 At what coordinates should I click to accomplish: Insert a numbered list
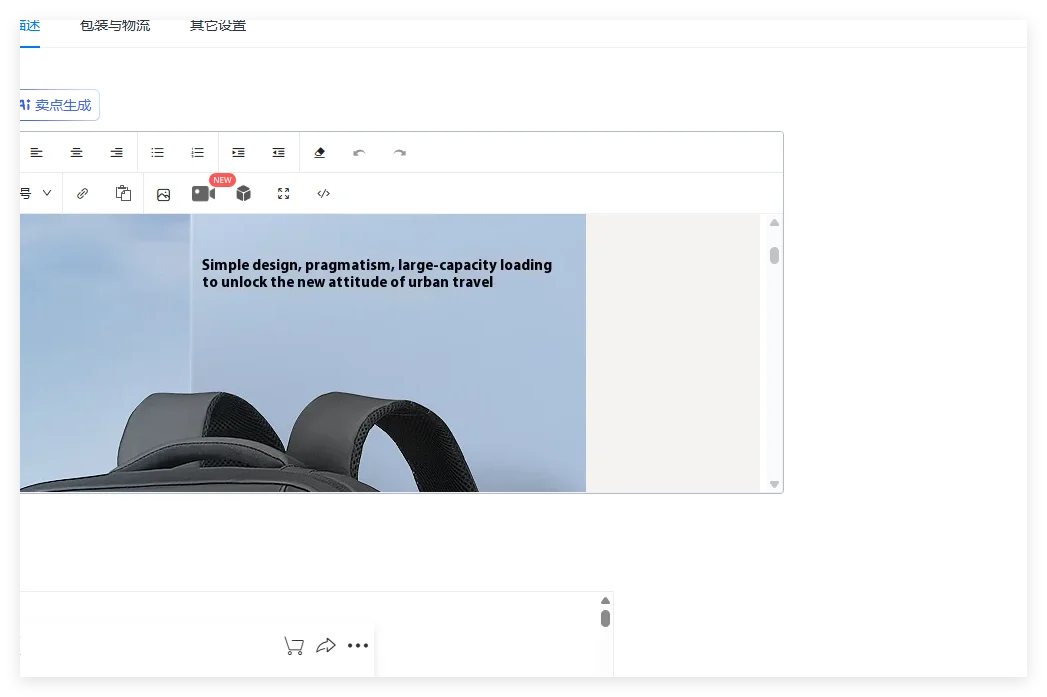coord(198,153)
